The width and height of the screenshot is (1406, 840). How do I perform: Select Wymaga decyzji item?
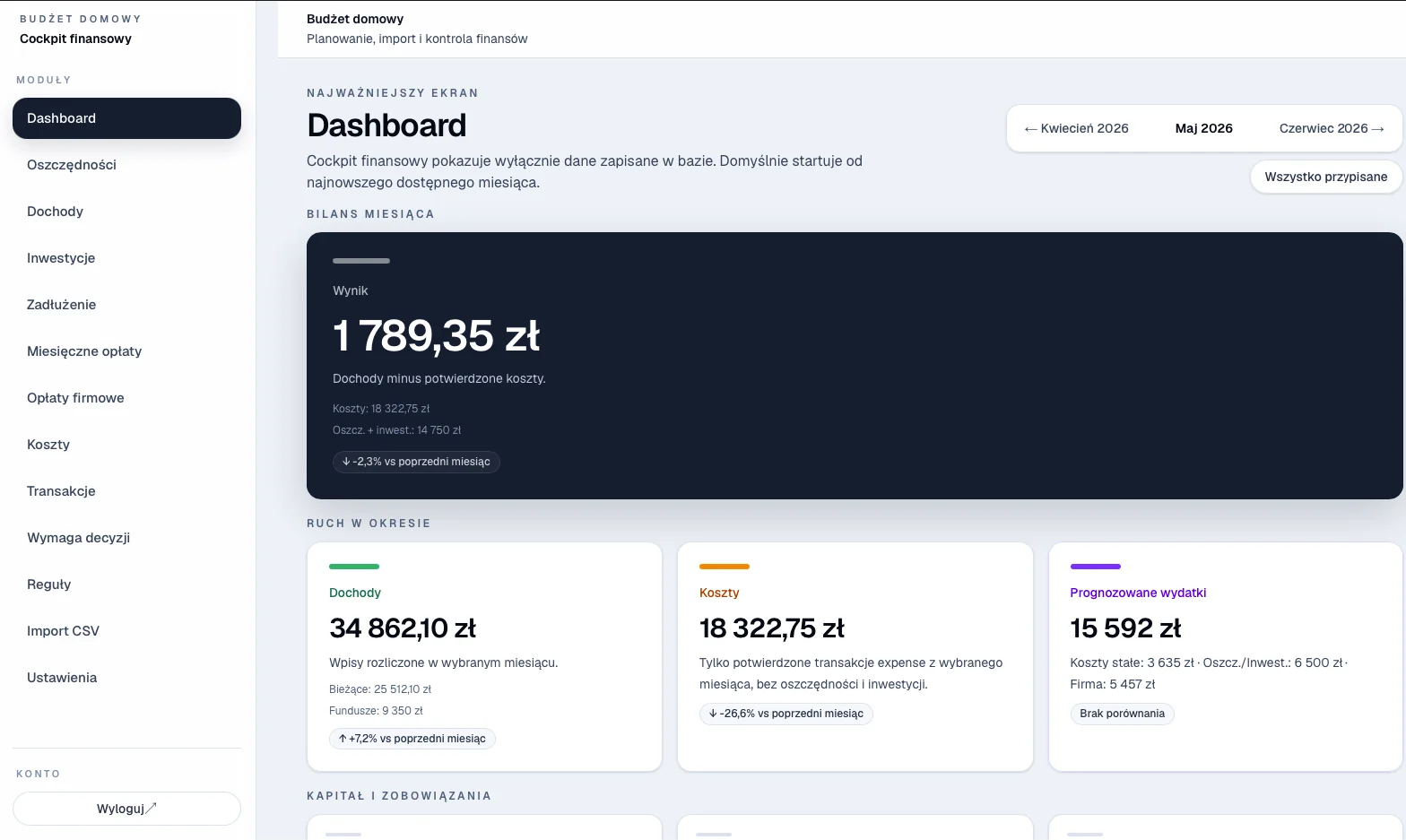[126, 538]
